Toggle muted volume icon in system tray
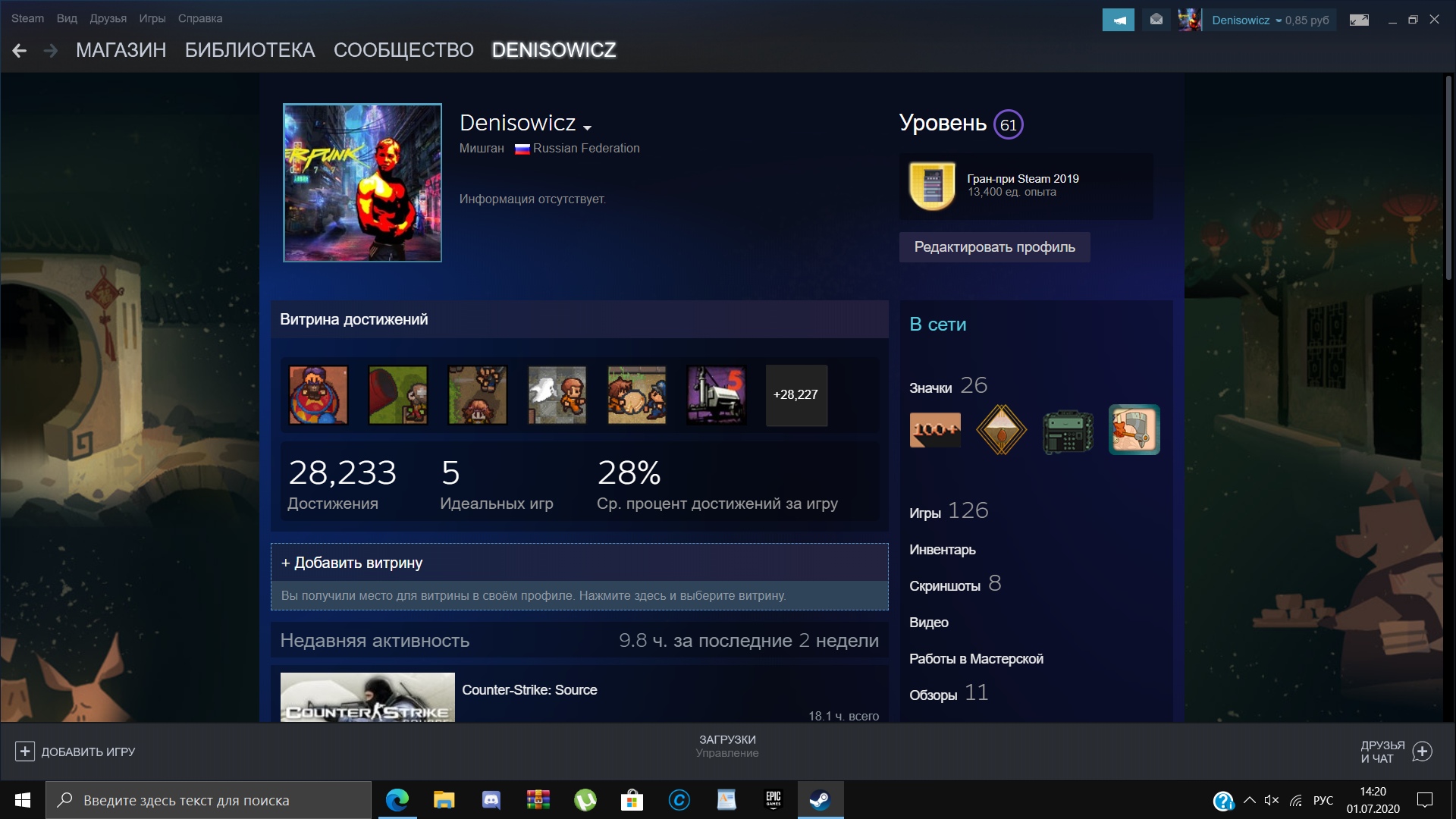1456x819 pixels. point(1272,800)
